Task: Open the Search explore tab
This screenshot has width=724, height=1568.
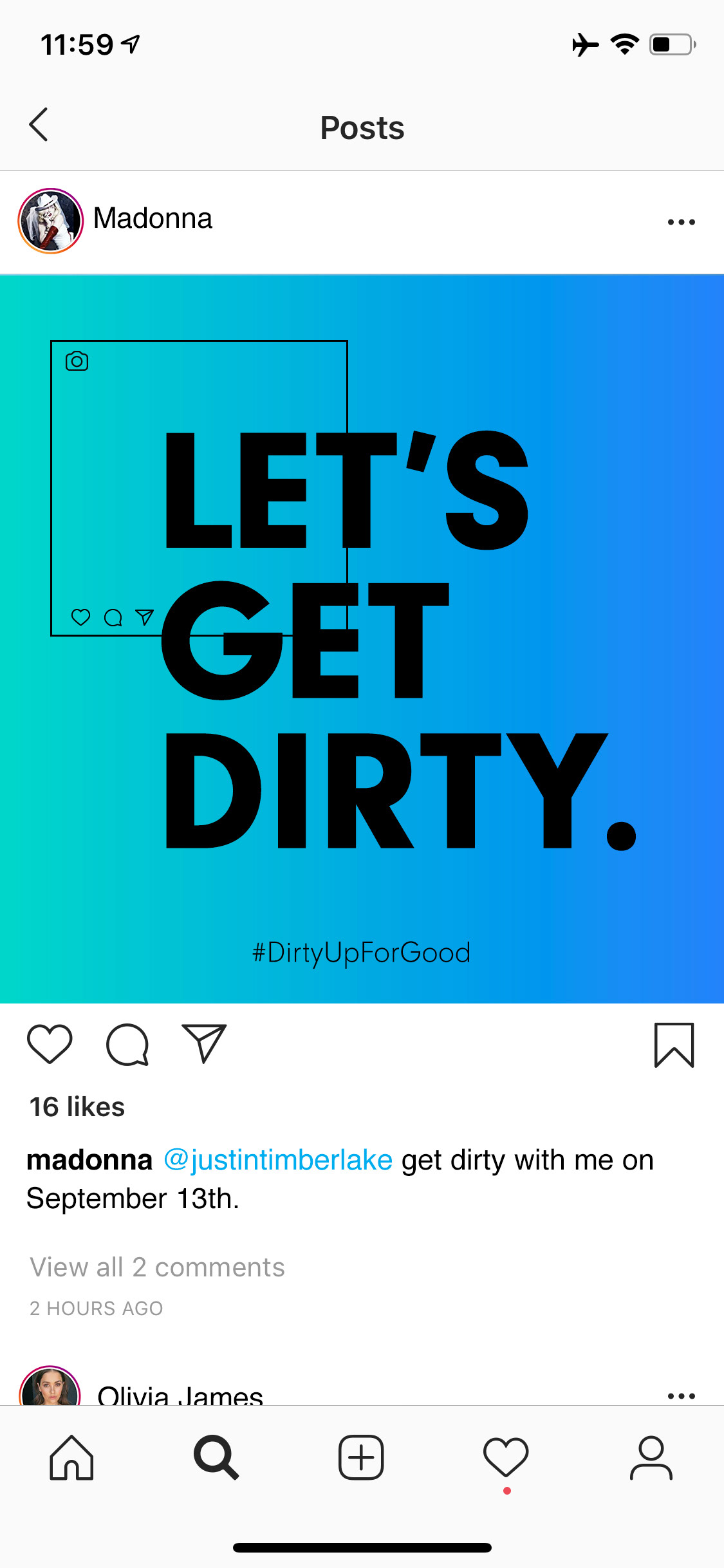Action: [216, 1457]
